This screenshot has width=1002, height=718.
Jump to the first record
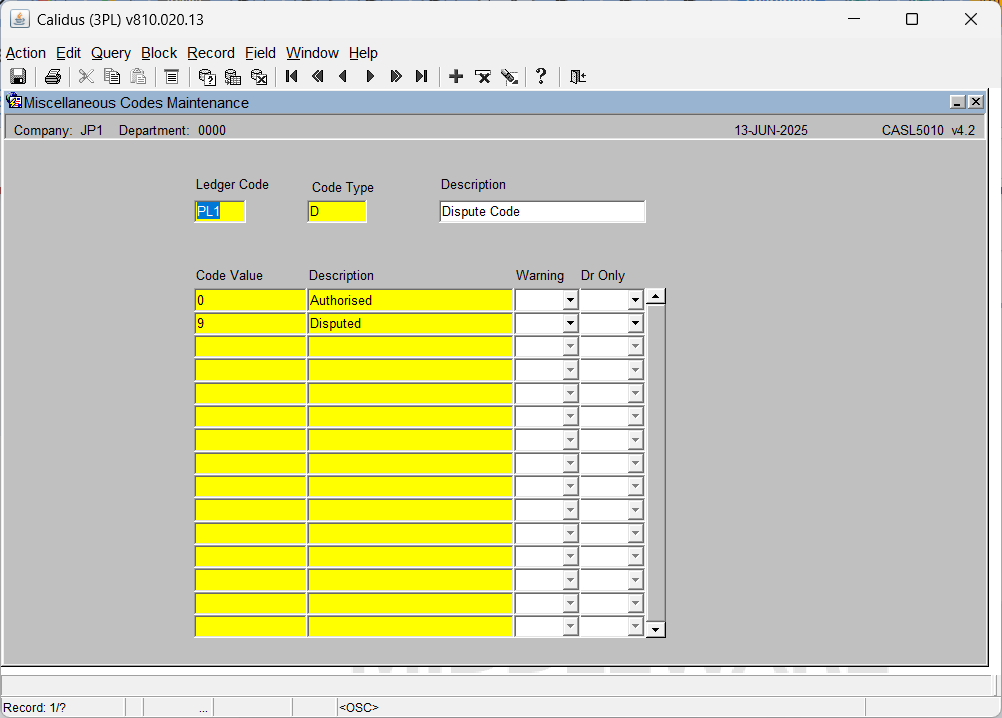pyautogui.click(x=292, y=77)
